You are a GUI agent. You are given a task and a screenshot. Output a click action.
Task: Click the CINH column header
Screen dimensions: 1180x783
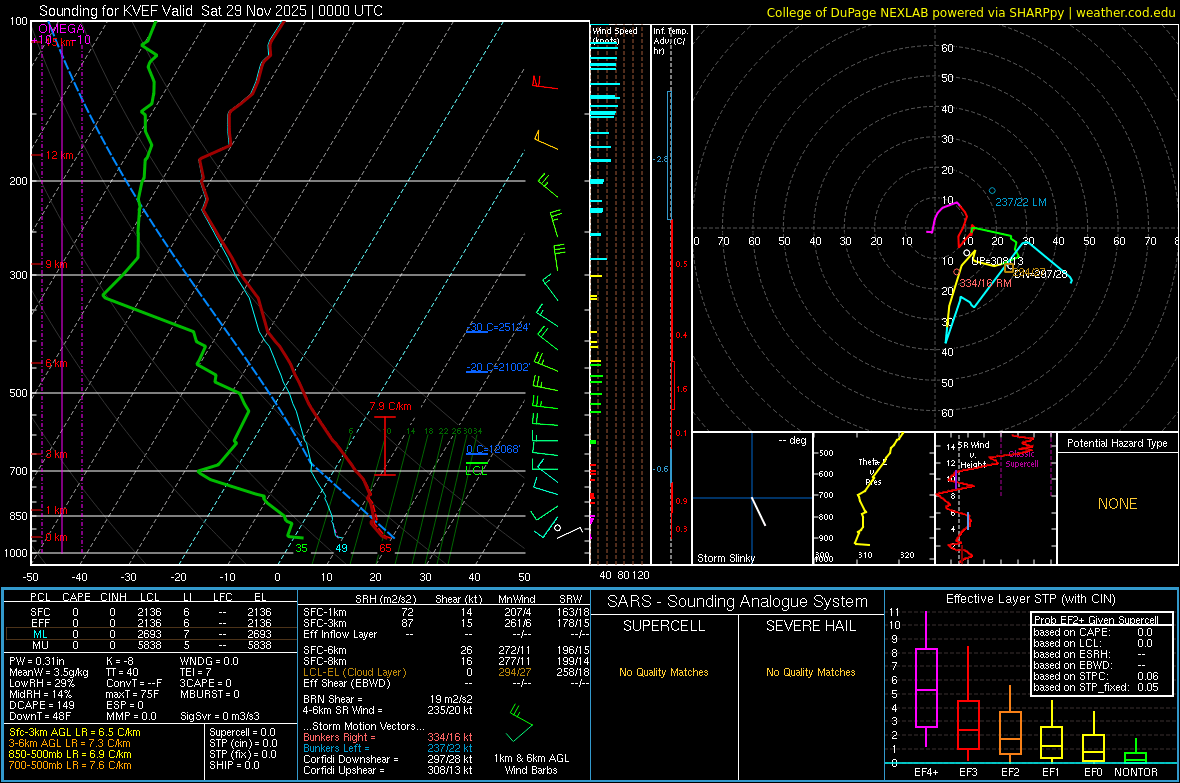[x=114, y=597]
